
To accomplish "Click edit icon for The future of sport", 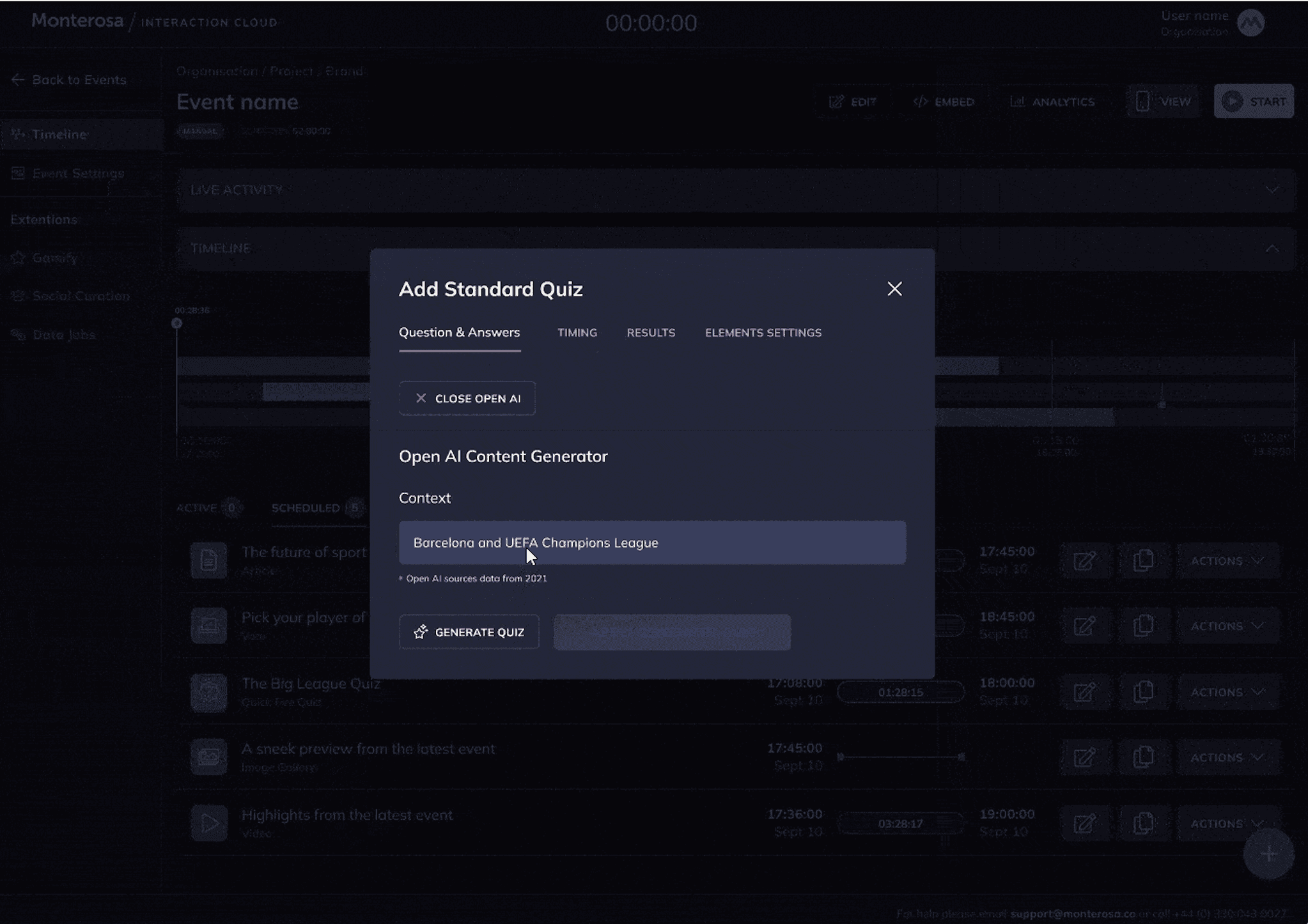I will 1084,561.
